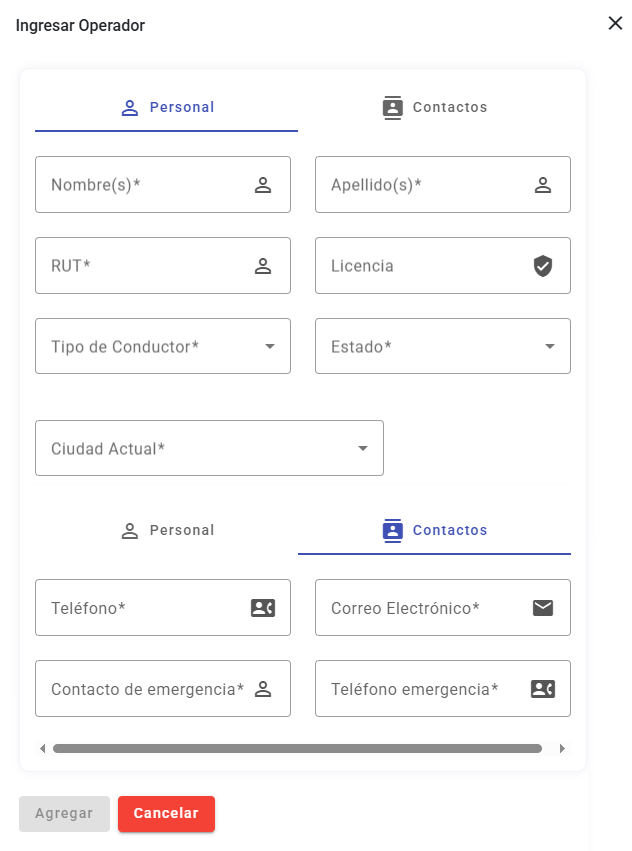Click the shield icon in the Licencia field

click(543, 265)
